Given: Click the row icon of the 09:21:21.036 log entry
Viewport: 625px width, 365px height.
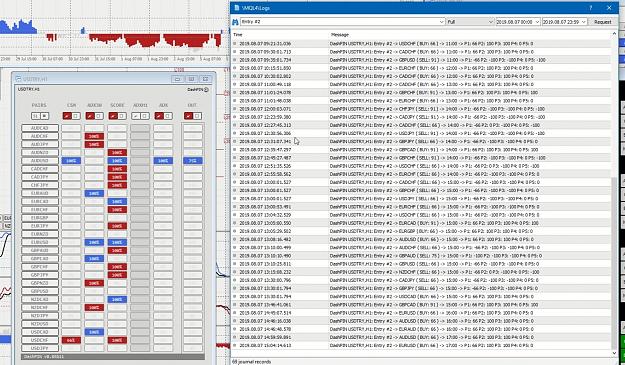Looking at the screenshot, I should tap(234, 43).
